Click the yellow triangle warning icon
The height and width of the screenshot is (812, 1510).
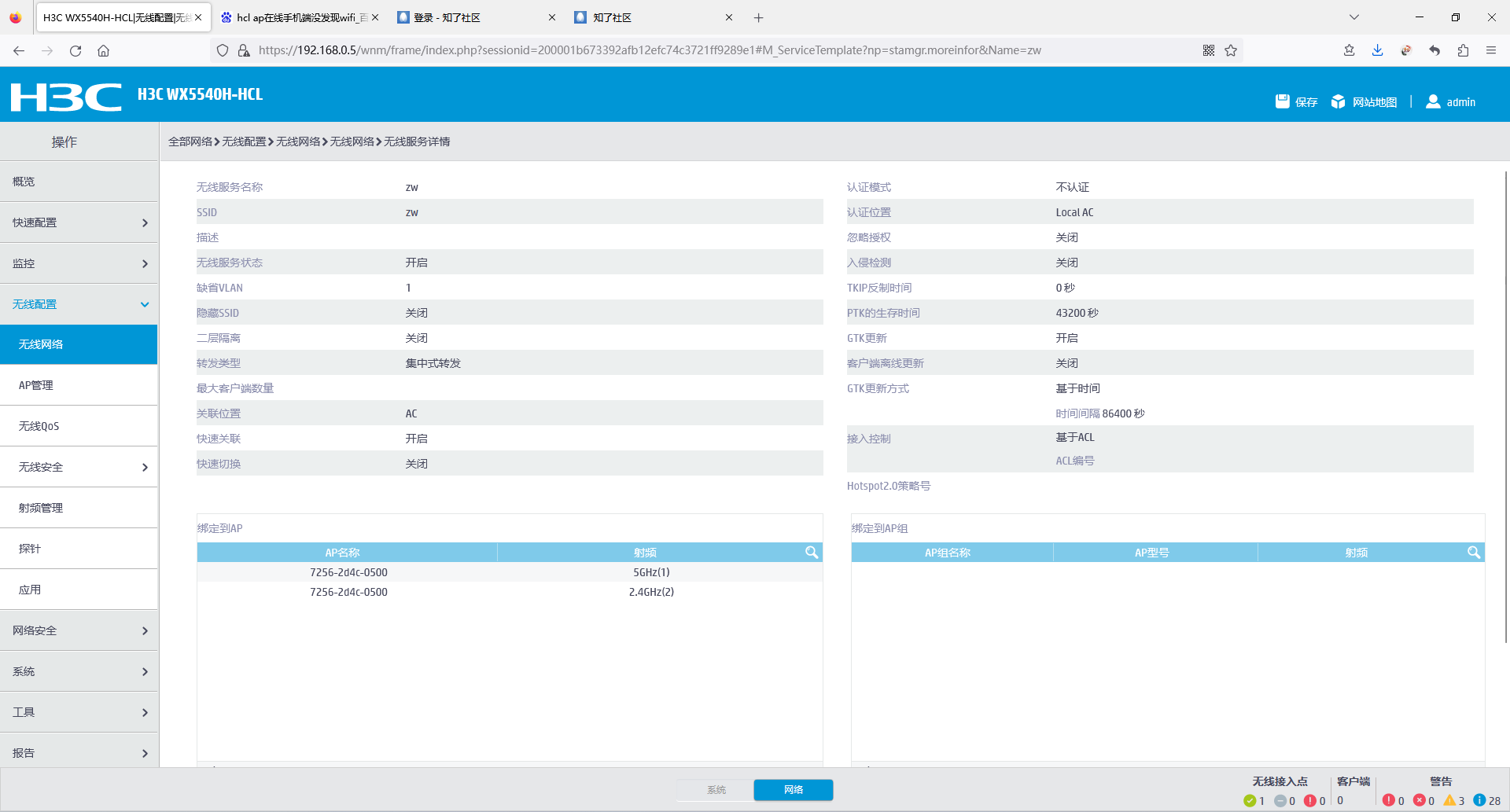(x=1449, y=800)
